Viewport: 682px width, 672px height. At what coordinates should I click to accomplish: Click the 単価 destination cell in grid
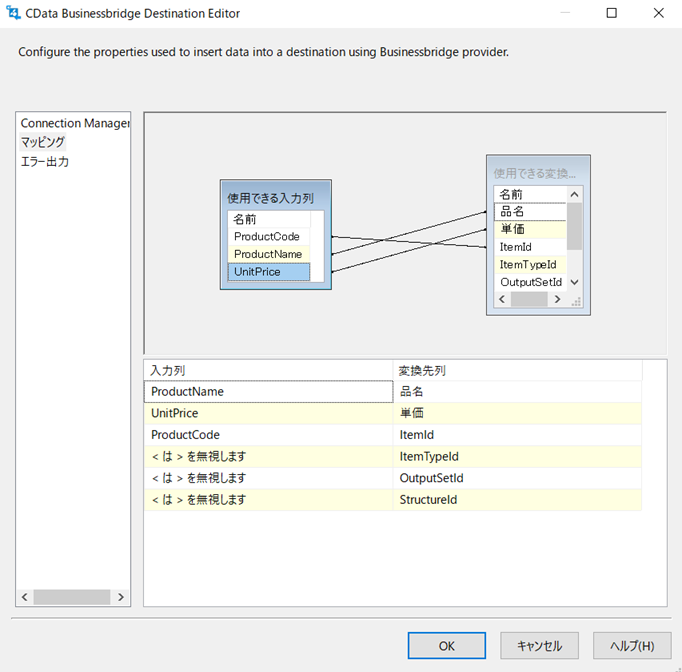(518, 413)
